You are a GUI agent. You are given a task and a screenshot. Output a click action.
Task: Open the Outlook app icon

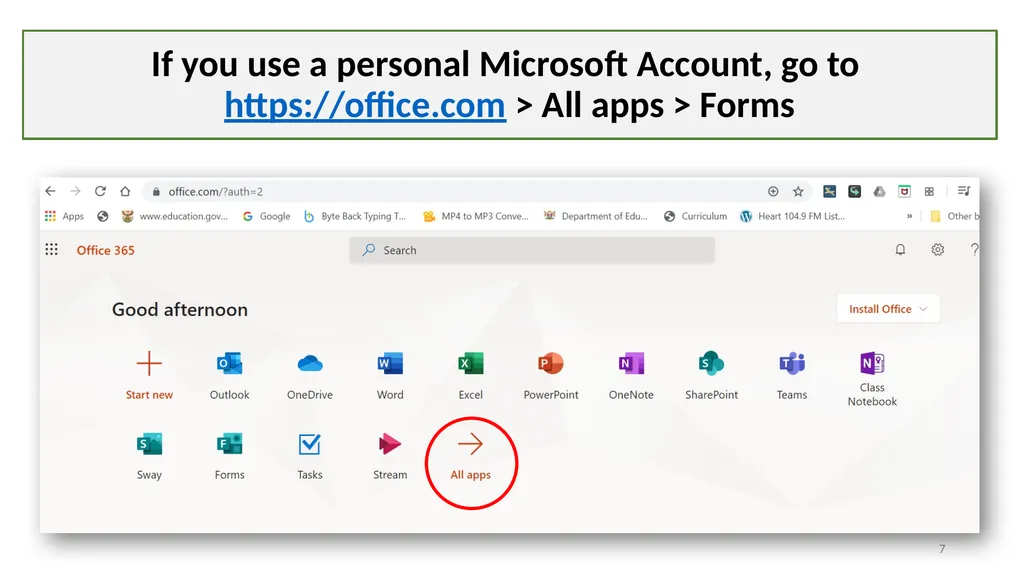[x=229, y=363]
